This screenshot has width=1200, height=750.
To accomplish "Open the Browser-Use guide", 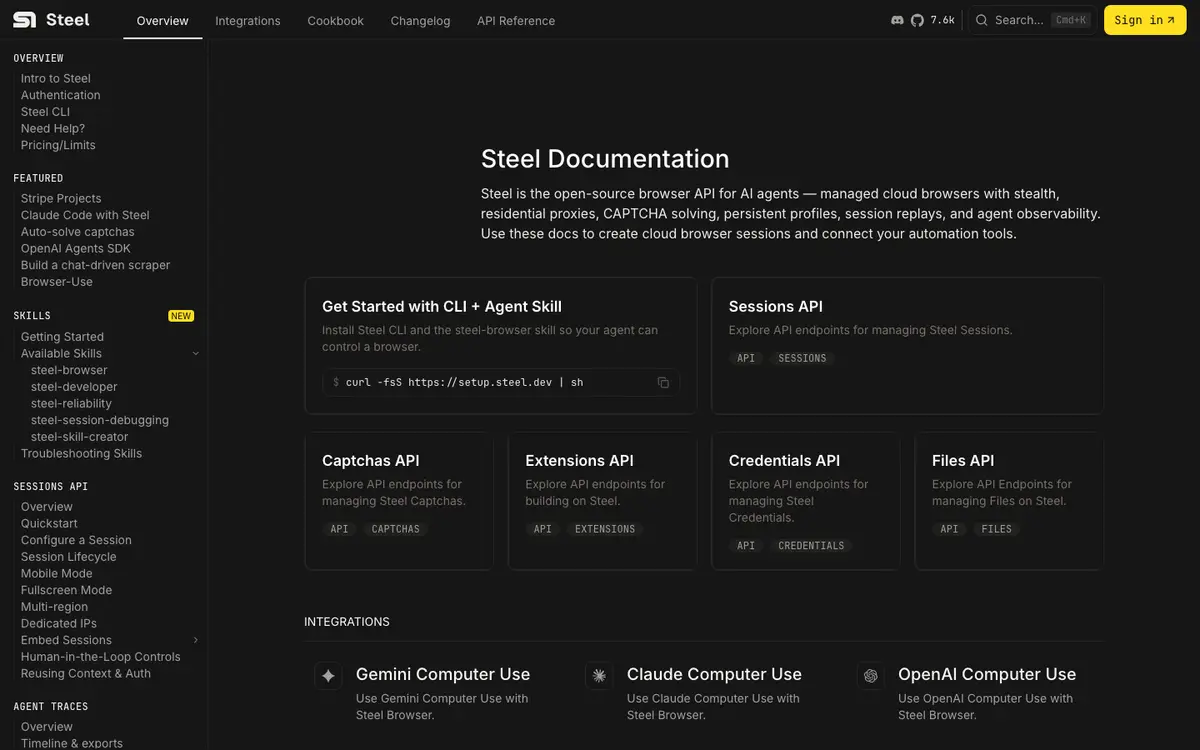I will 57,282.
